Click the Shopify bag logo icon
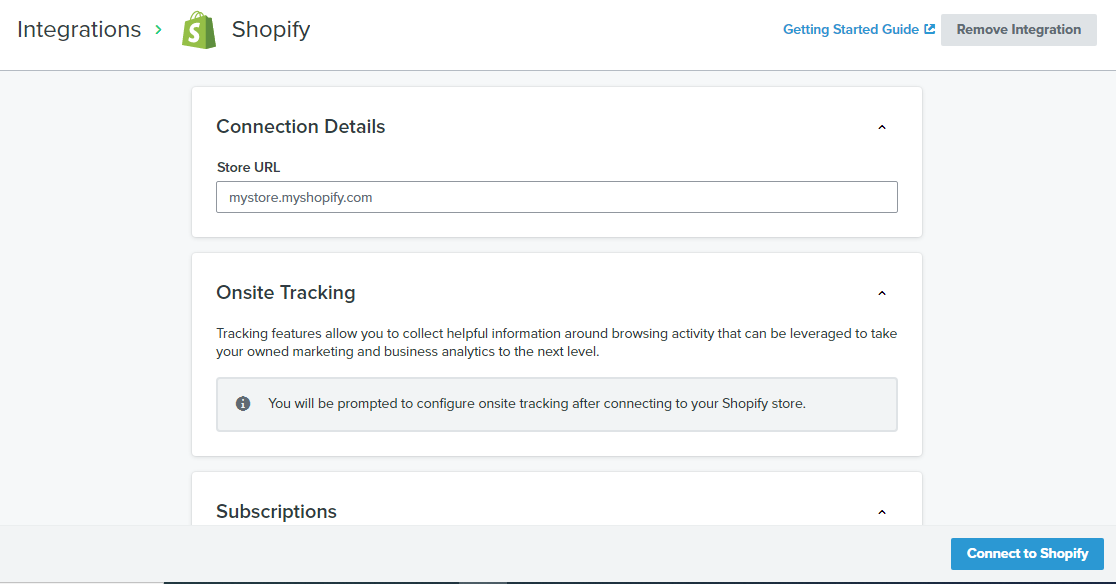 [x=199, y=30]
